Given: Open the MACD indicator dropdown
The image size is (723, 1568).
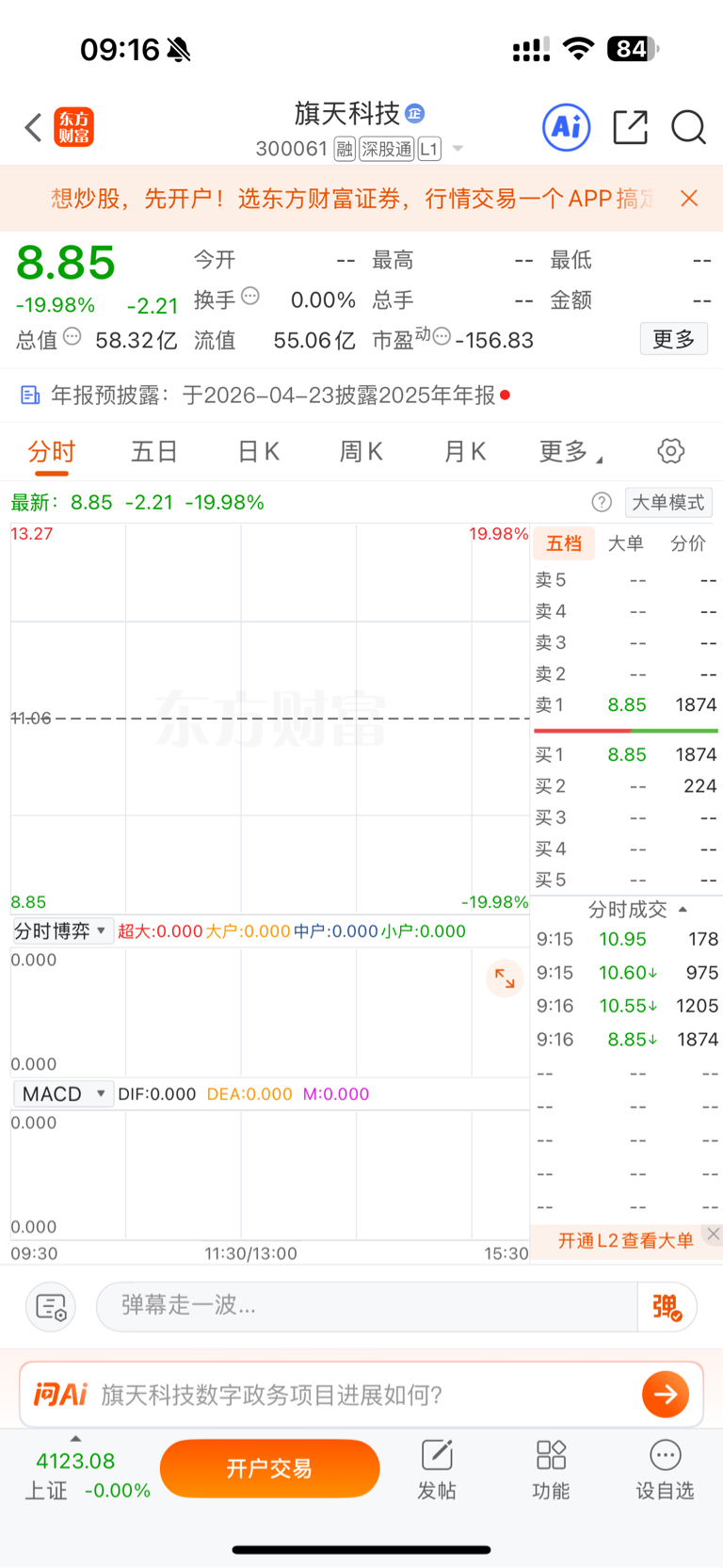Looking at the screenshot, I should (62, 1094).
